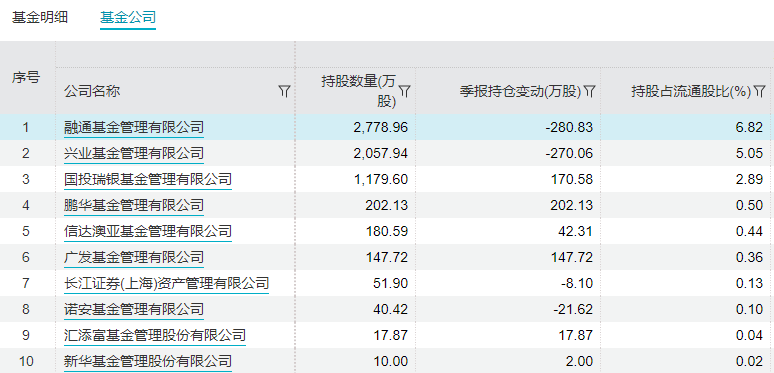Screen dimensions: 774x373
Task: Select change value -270.06
Action: point(569,153)
